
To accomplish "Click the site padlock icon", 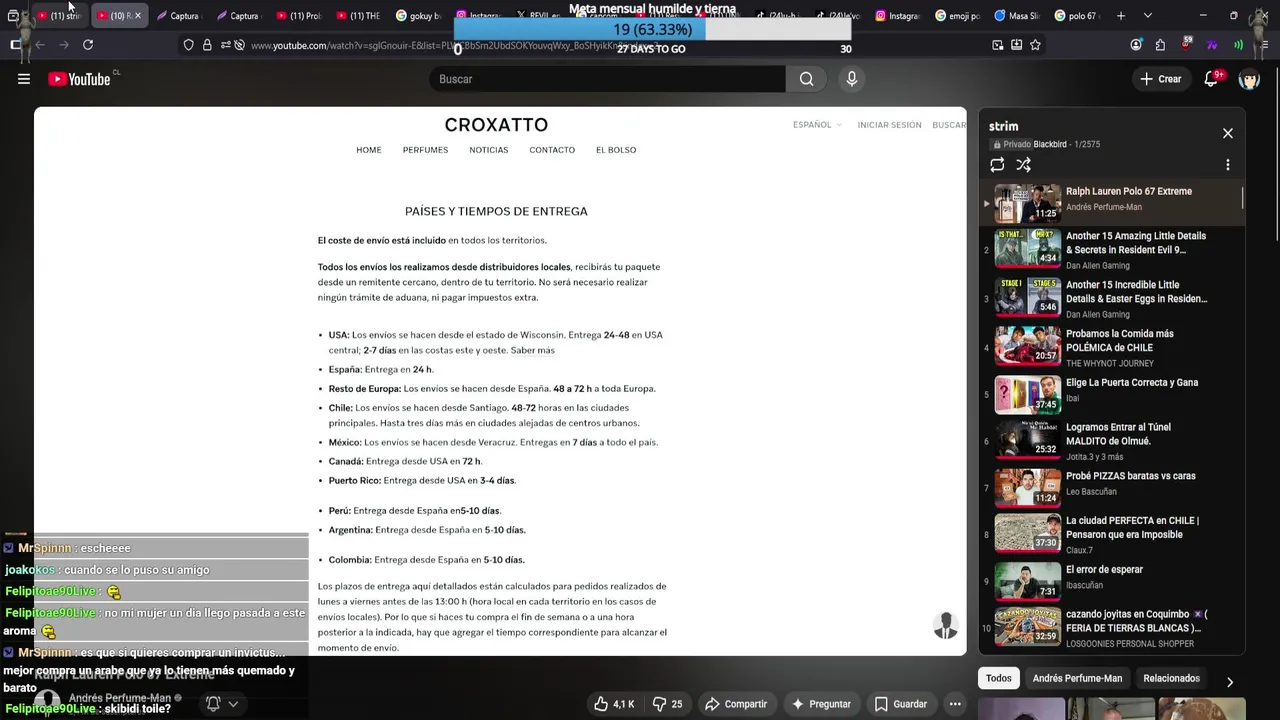I will pyautogui.click(x=207, y=45).
